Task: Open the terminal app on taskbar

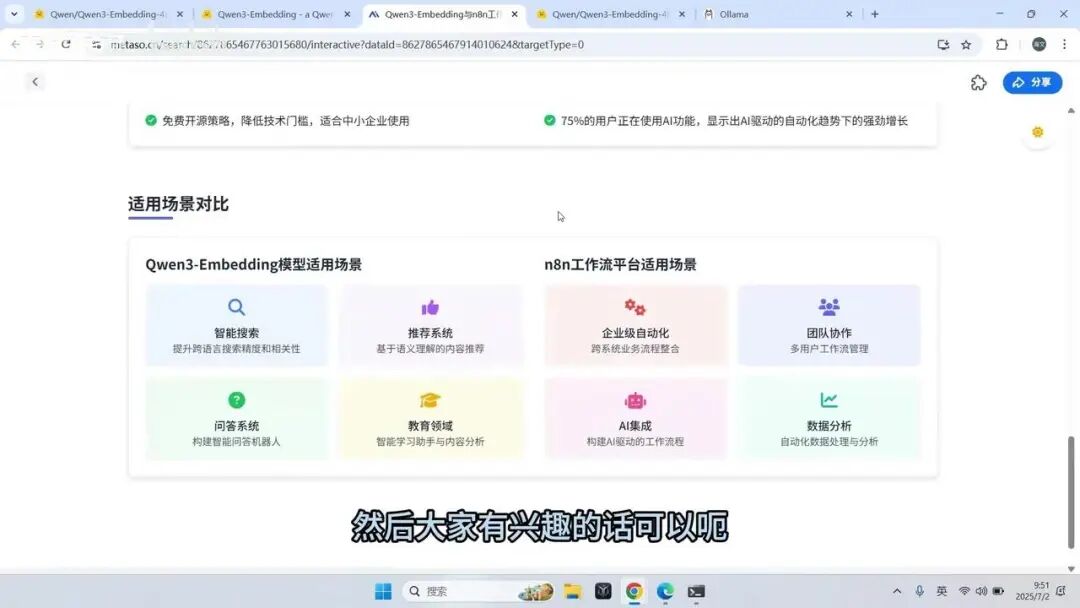Action: pos(696,591)
